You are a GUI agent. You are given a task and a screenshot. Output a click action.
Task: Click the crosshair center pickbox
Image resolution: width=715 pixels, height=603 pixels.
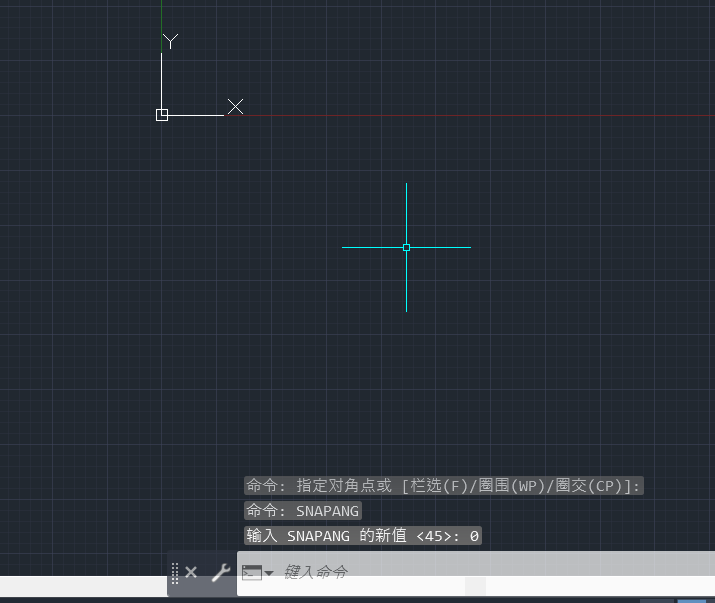(x=406, y=247)
